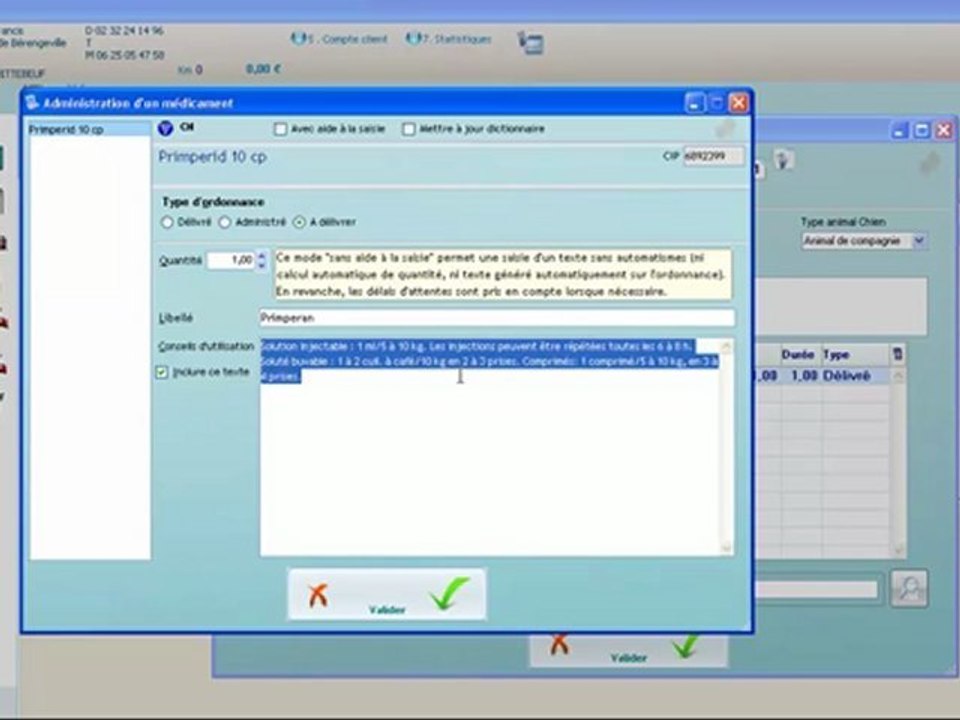The image size is (960, 720).
Task: Enable 'Avec aide à la saisie' checkbox
Action: (280, 129)
